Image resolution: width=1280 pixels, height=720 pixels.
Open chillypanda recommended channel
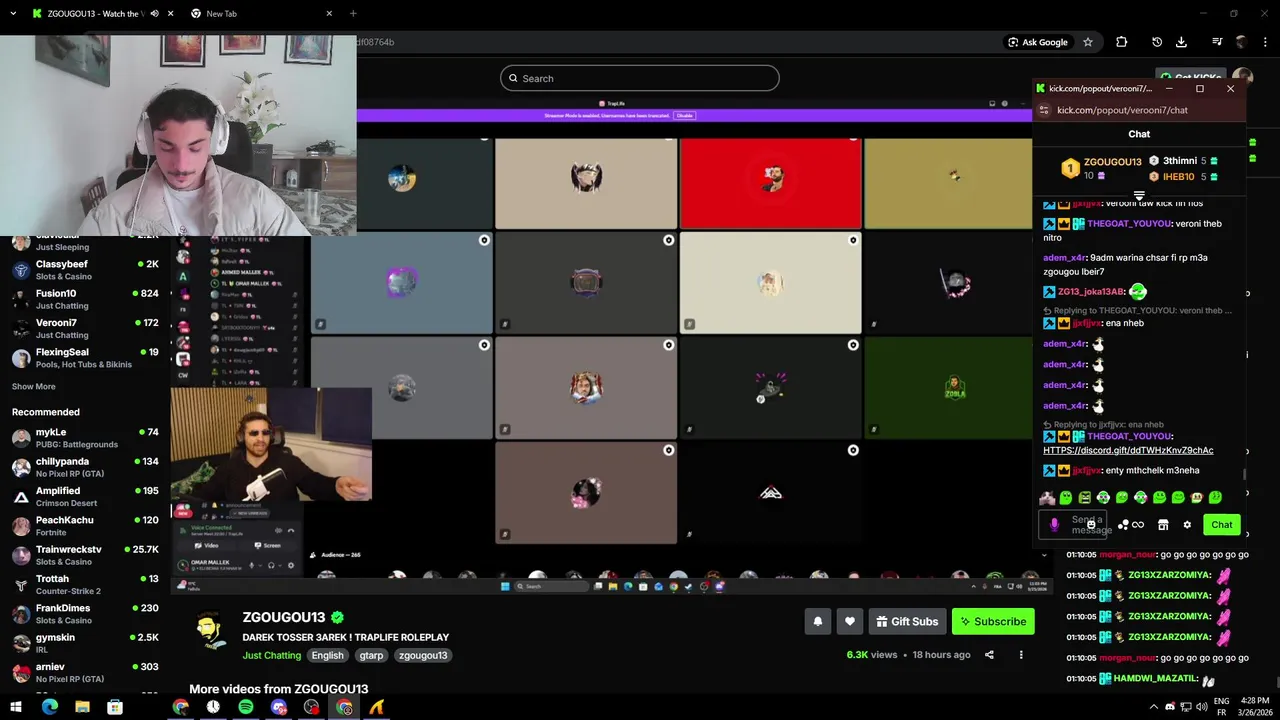[x=85, y=467]
